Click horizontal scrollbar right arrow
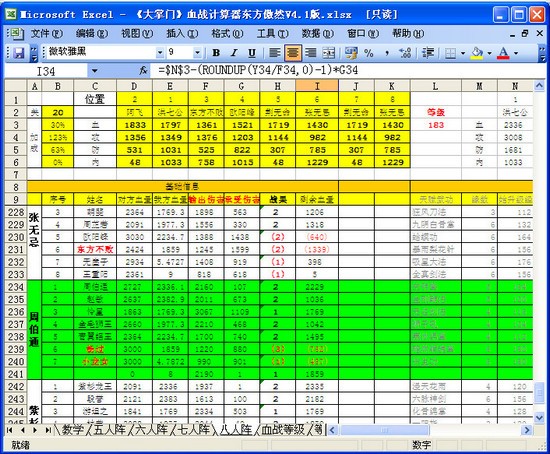550x454 pixels. 527,430
